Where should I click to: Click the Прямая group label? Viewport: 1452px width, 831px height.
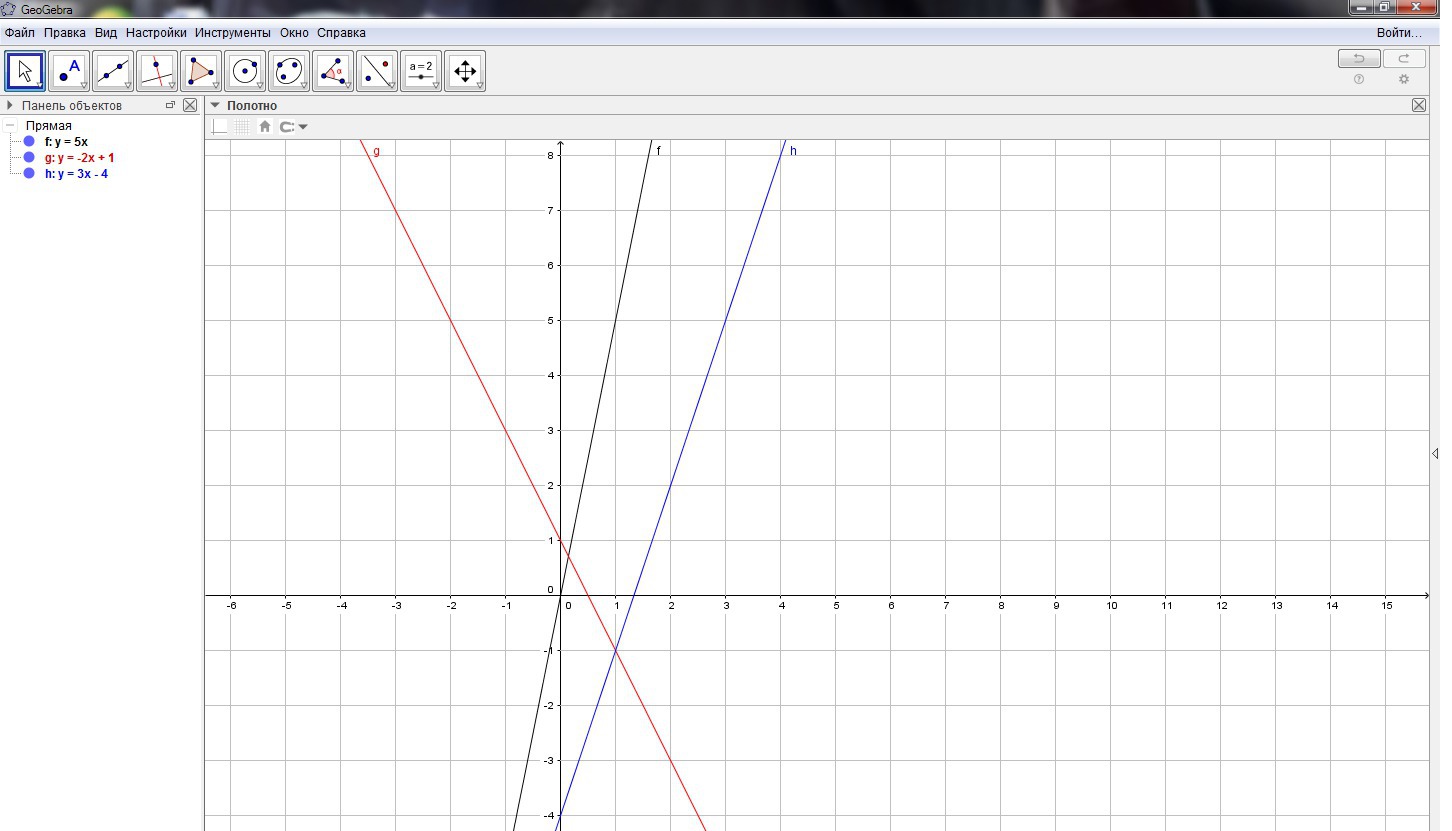click(x=49, y=126)
